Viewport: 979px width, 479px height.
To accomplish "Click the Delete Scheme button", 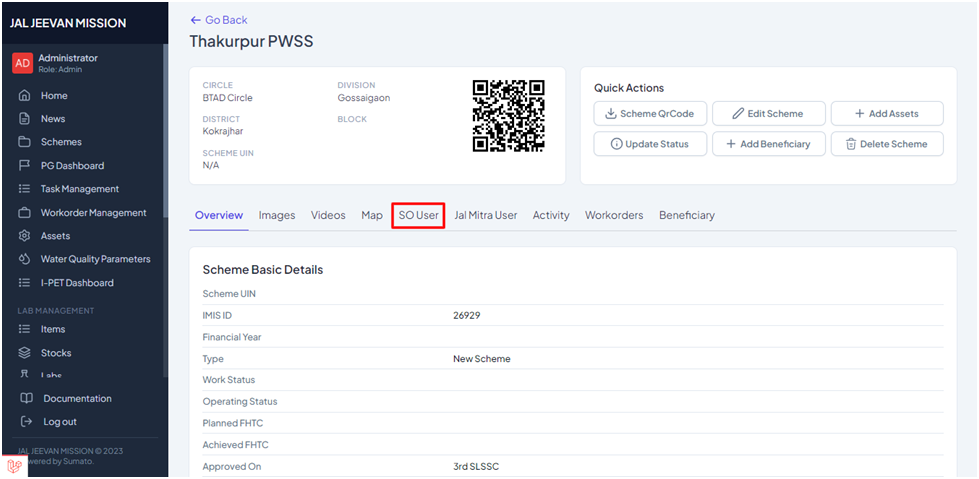I will pyautogui.click(x=887, y=144).
